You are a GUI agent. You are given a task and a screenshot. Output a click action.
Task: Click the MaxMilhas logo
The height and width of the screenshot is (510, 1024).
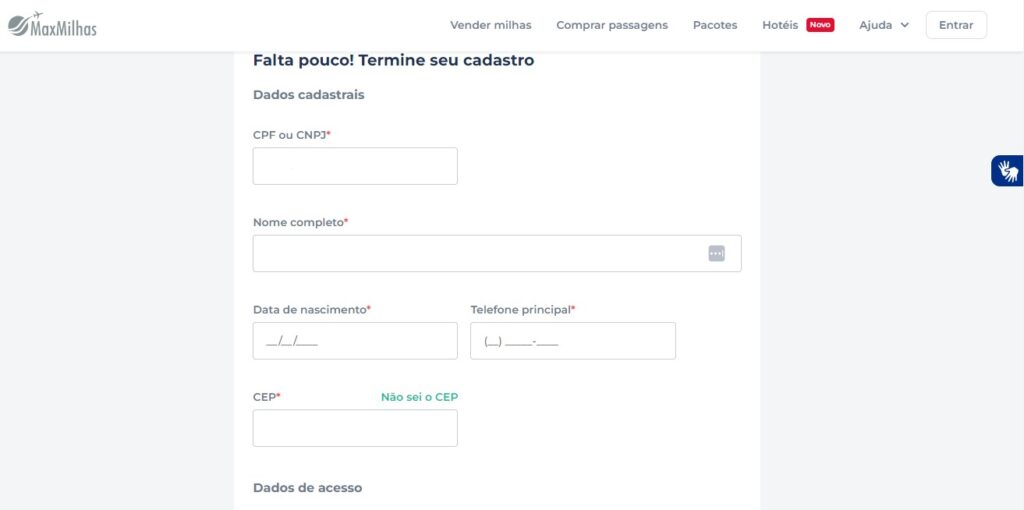coord(52,25)
